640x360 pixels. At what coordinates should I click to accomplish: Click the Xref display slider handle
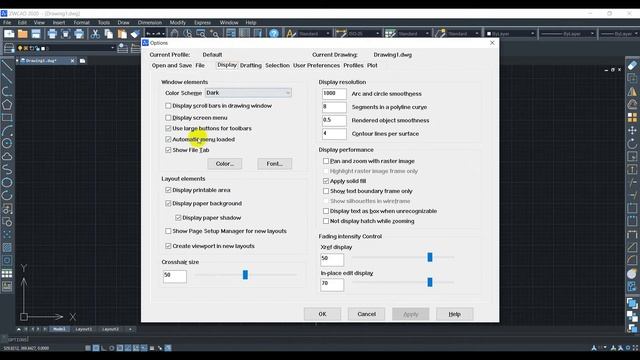[430, 257]
